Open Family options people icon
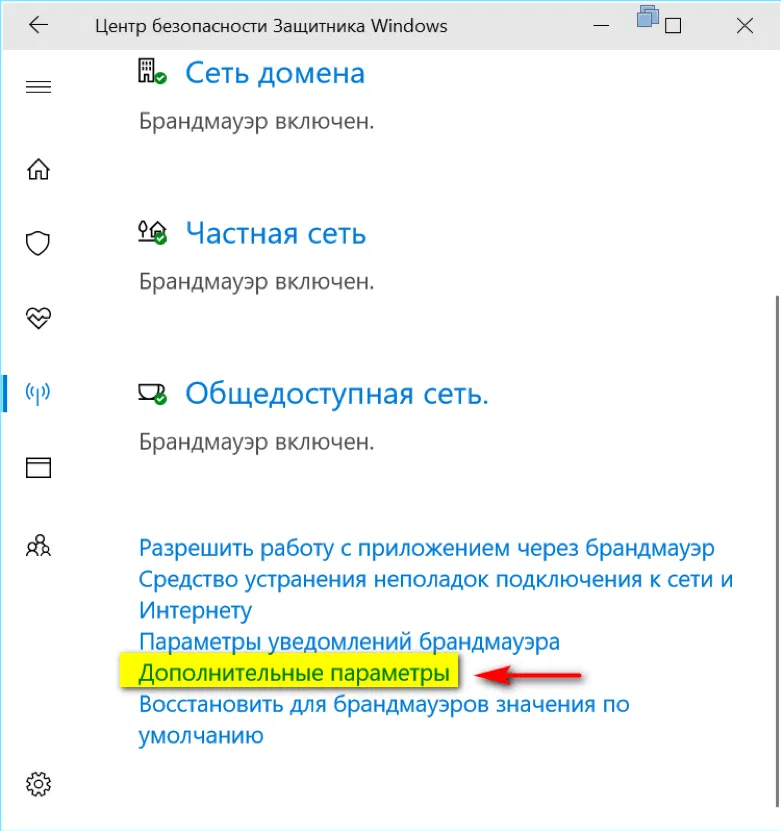 (38, 545)
